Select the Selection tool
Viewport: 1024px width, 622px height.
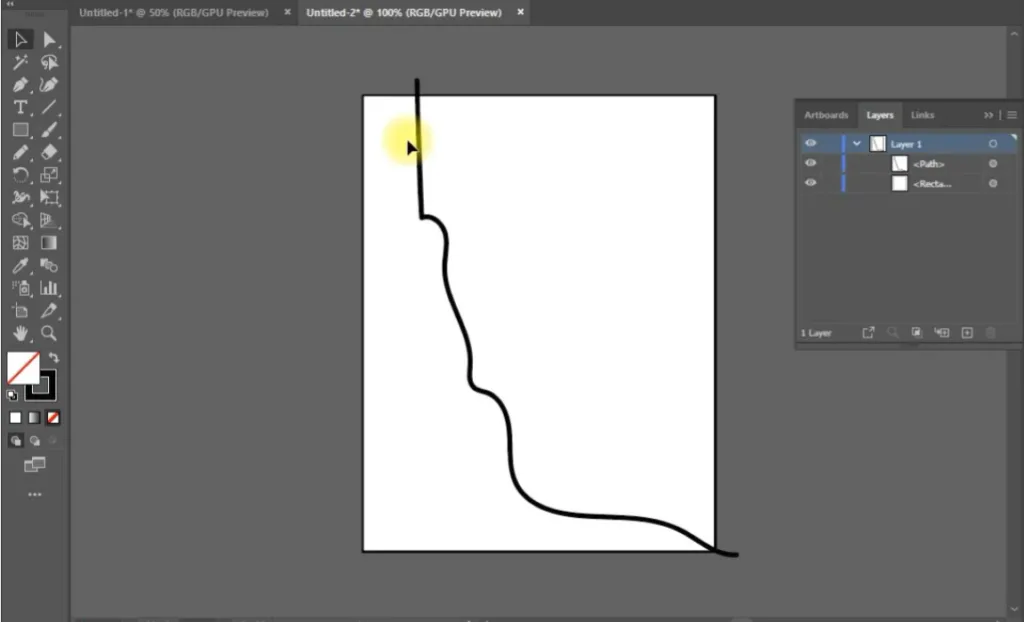[20, 39]
